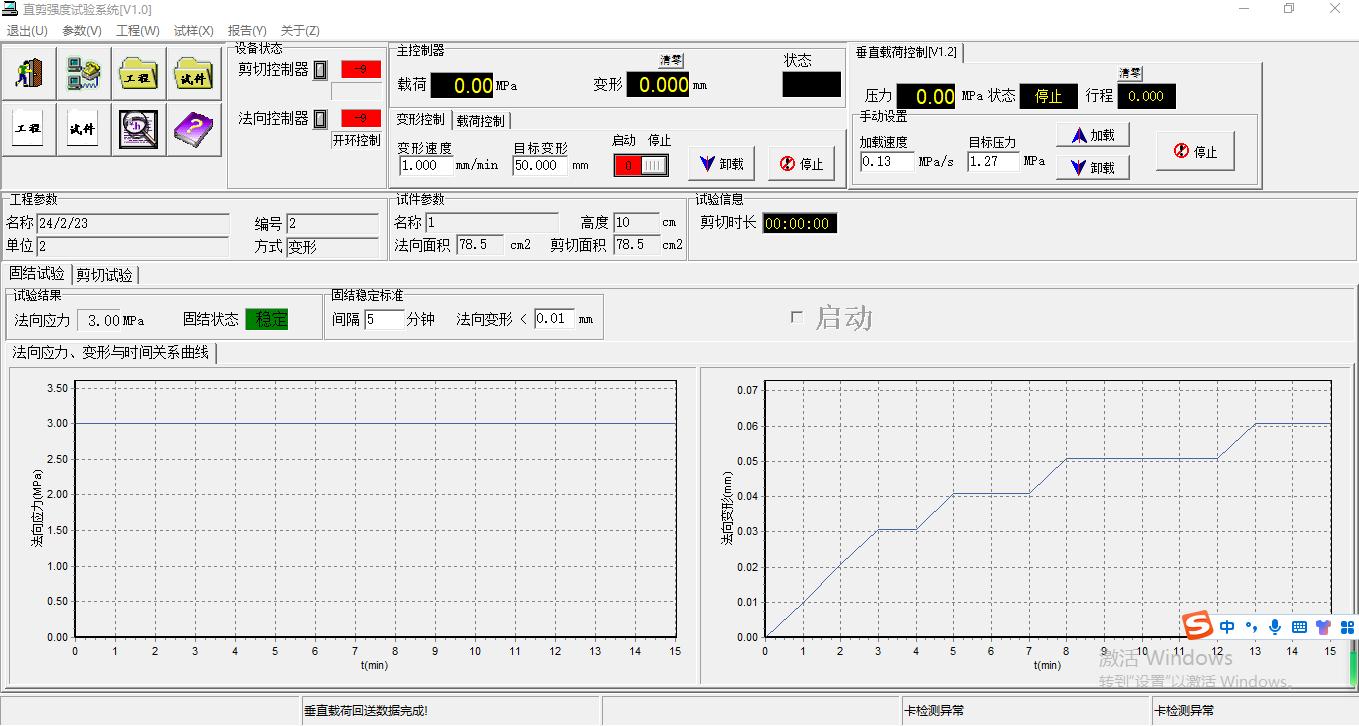Open the 工程(W) menu
The width and height of the screenshot is (1359, 726).
138,31
